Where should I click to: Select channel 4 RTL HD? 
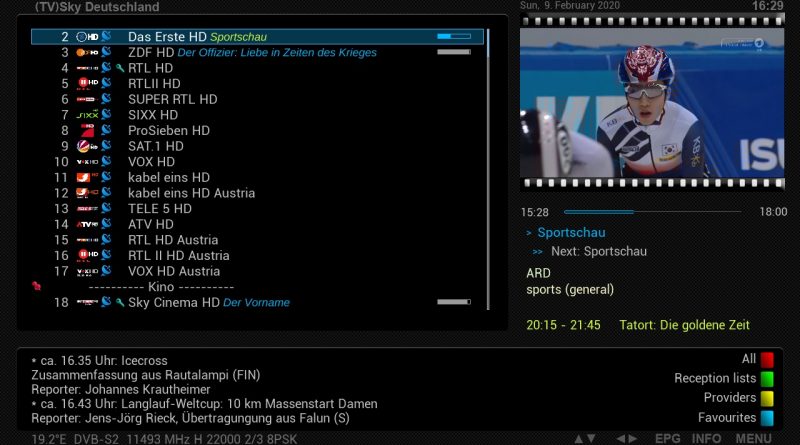(x=257, y=68)
